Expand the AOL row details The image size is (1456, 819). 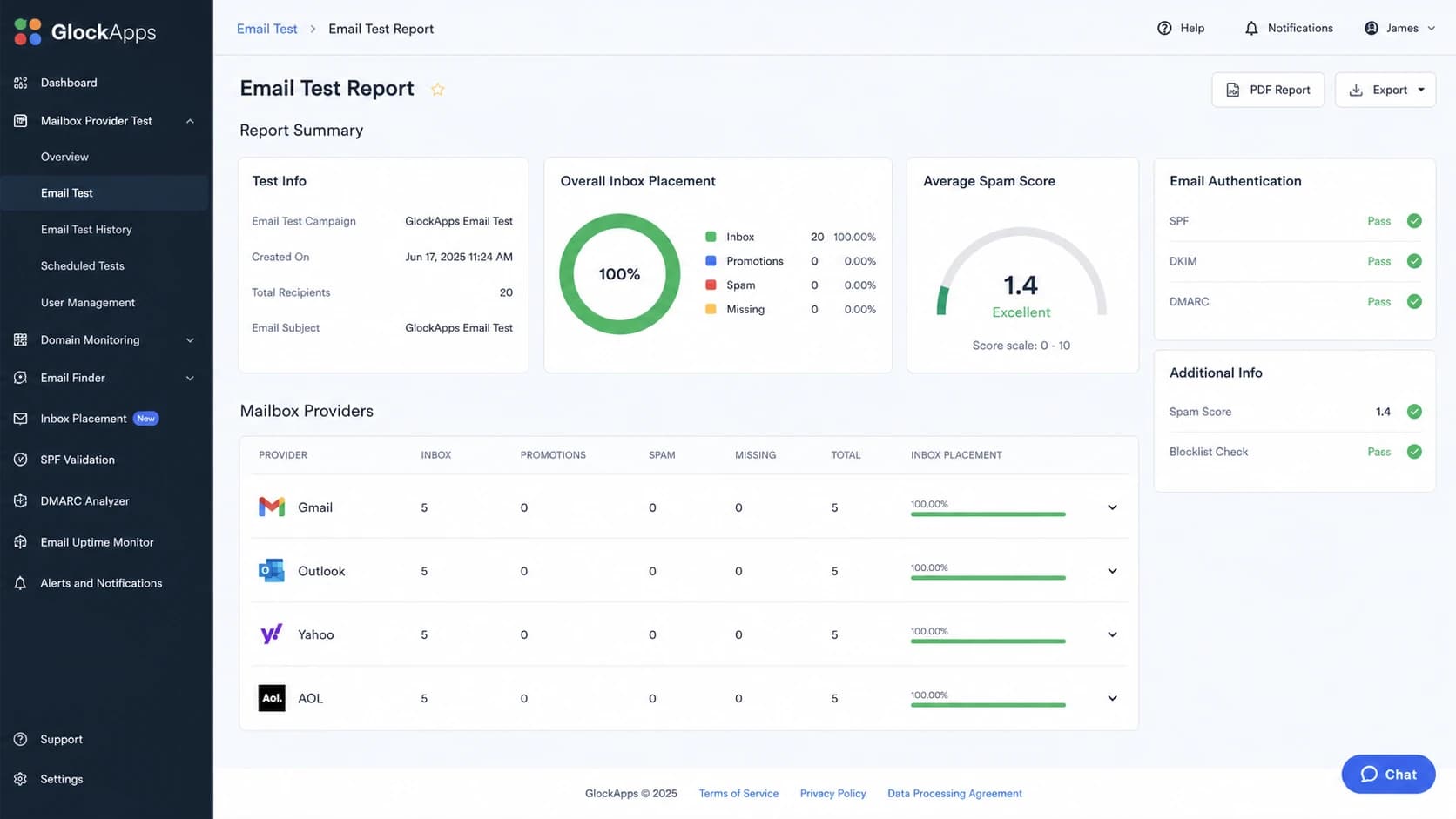(1112, 698)
